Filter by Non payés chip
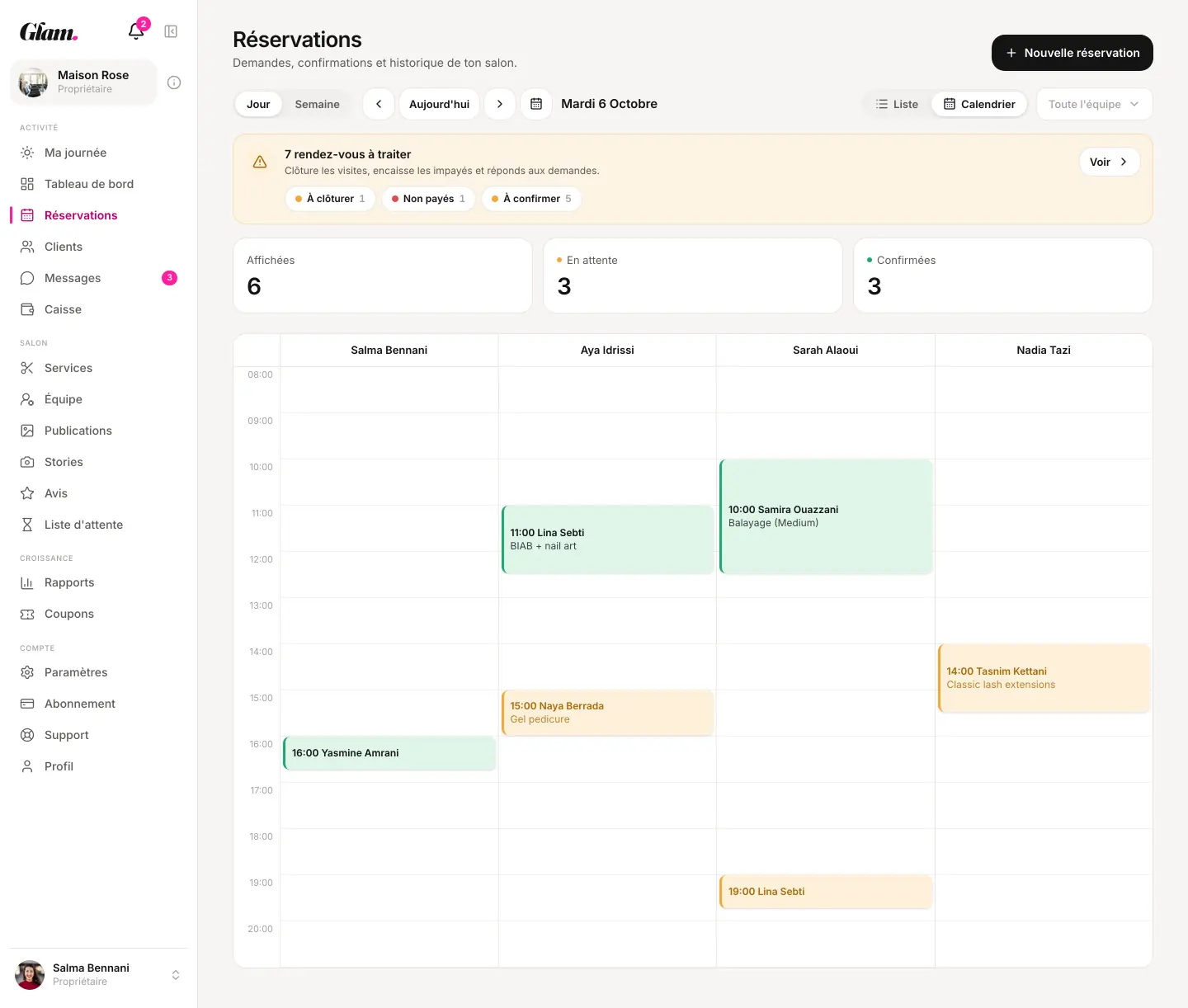Image resolution: width=1188 pixels, height=1008 pixels. pos(428,199)
